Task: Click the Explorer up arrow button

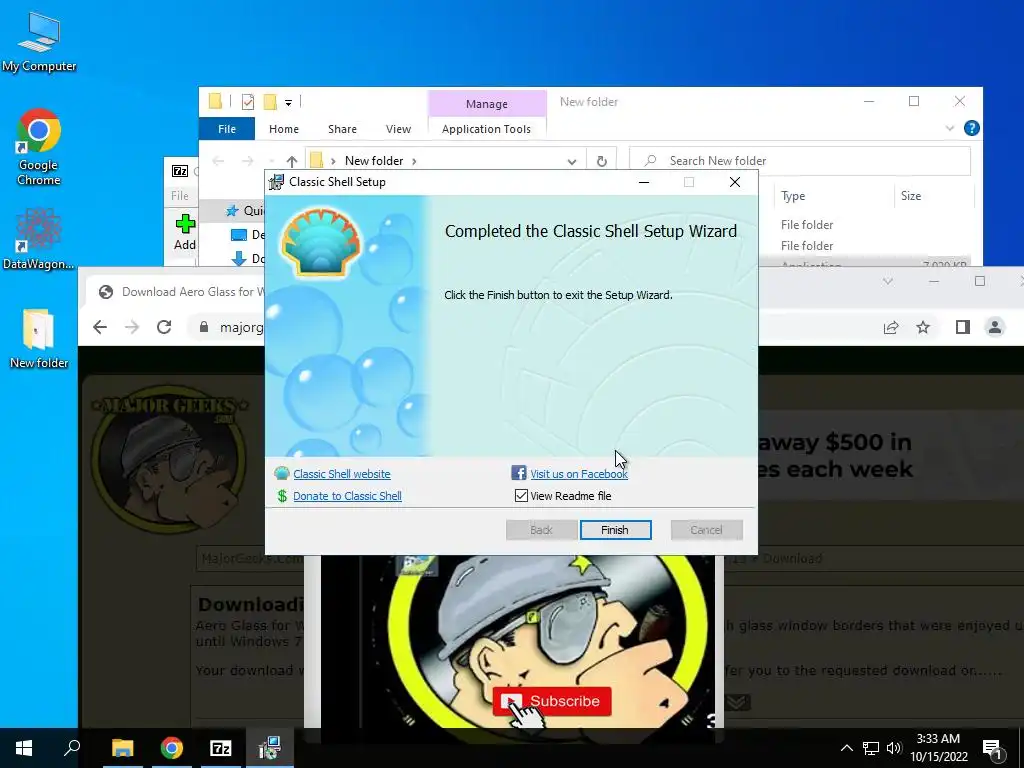Action: 291,161
